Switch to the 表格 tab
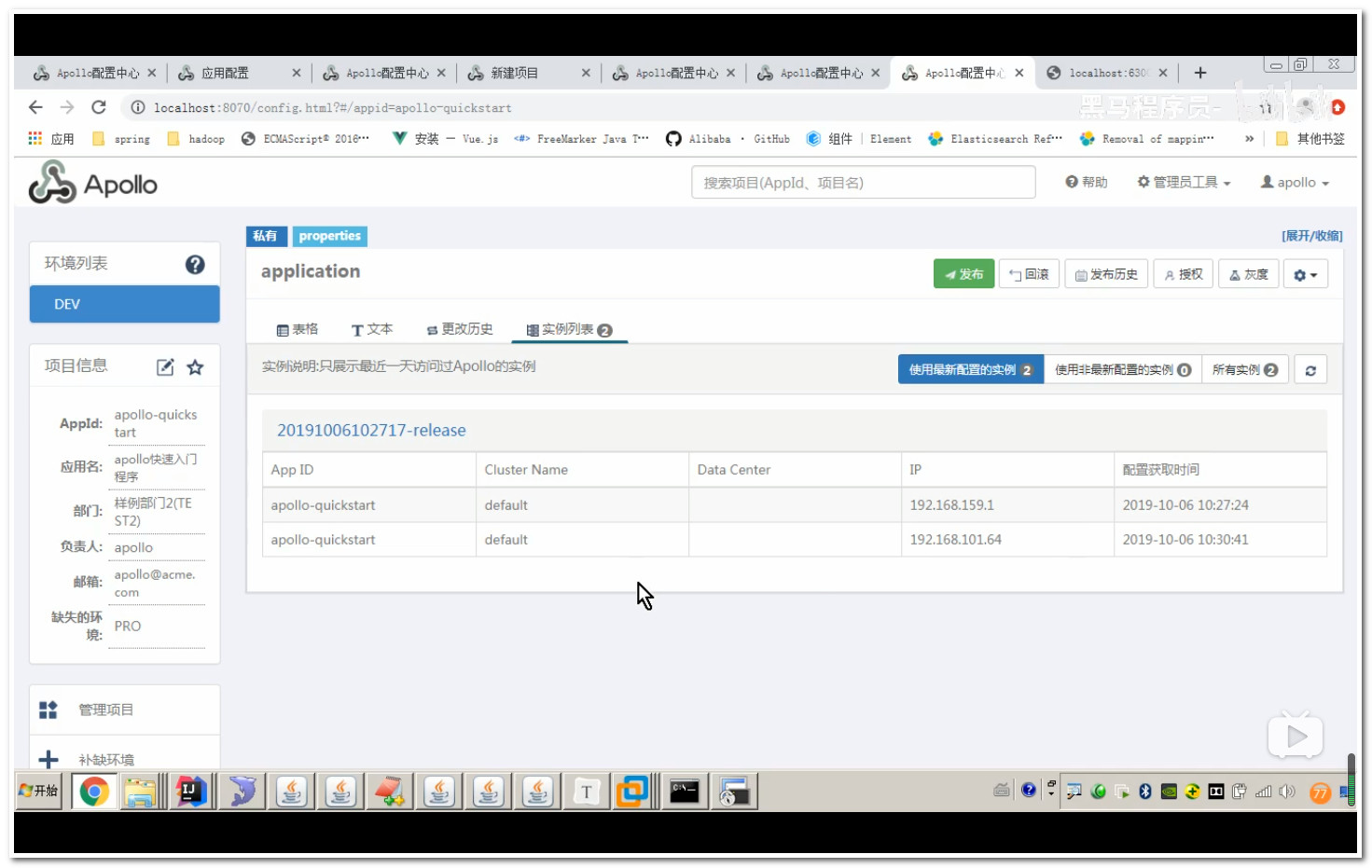This screenshot has height=868, width=1372. coord(298,329)
